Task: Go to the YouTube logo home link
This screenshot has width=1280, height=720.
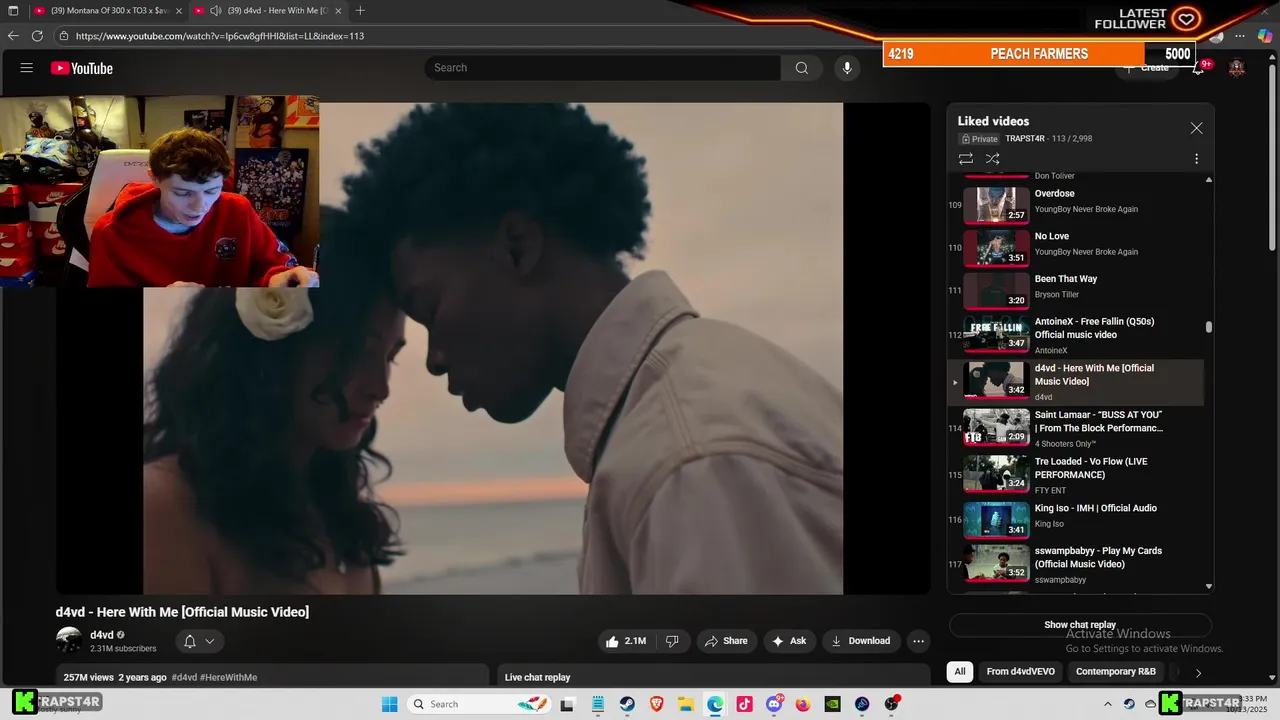Action: pos(82,68)
